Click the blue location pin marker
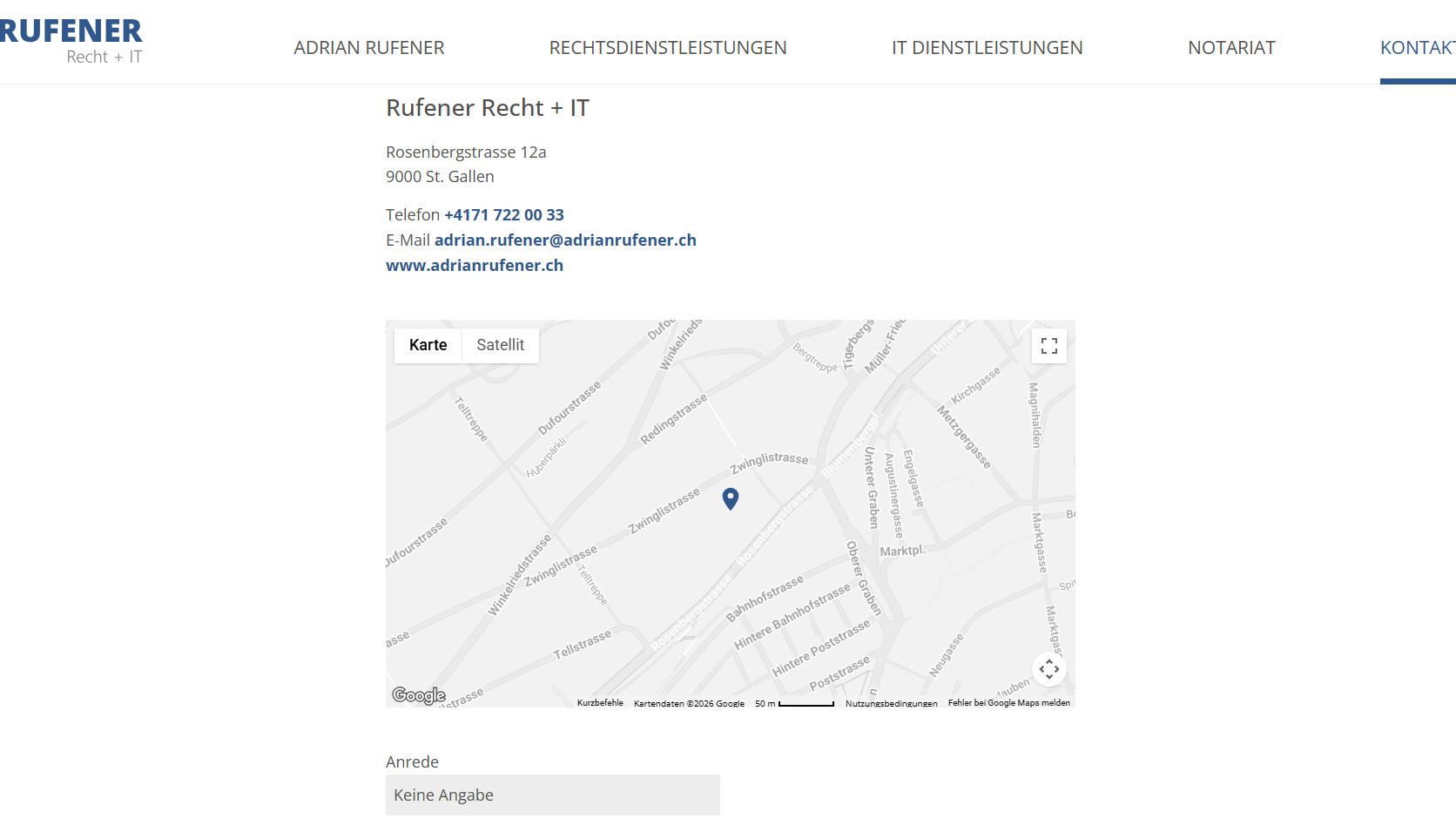This screenshot has height=819, width=1456. tap(731, 498)
